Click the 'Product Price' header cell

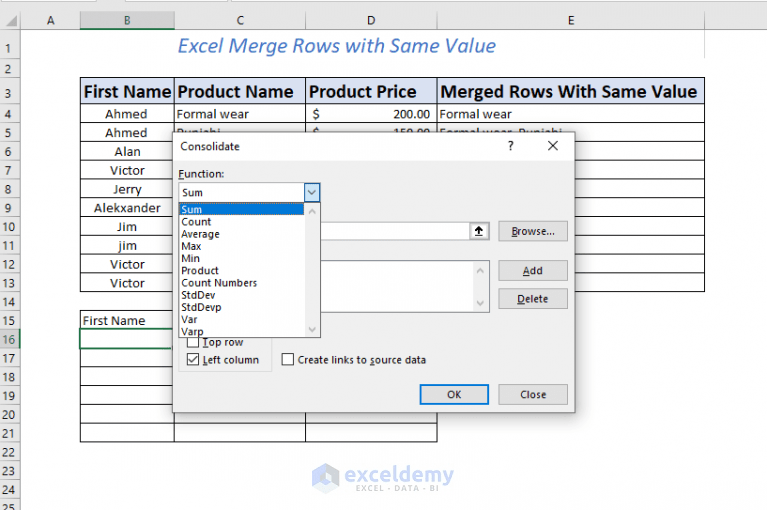(371, 91)
